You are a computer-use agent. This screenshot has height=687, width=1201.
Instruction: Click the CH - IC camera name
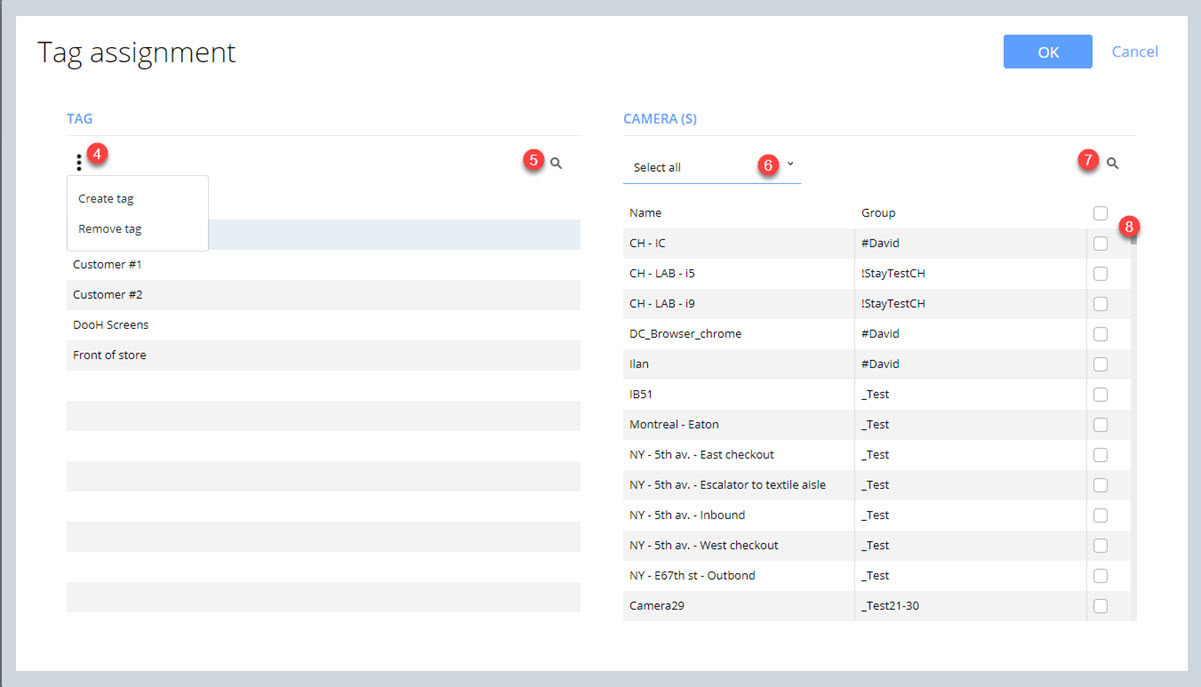click(647, 243)
